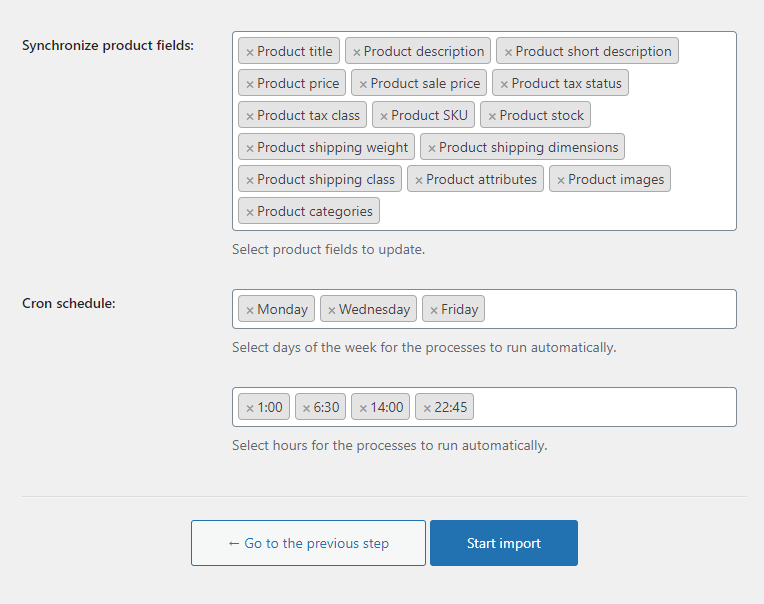
Task: Remove the 22:45 hour tag
Action: (427, 408)
